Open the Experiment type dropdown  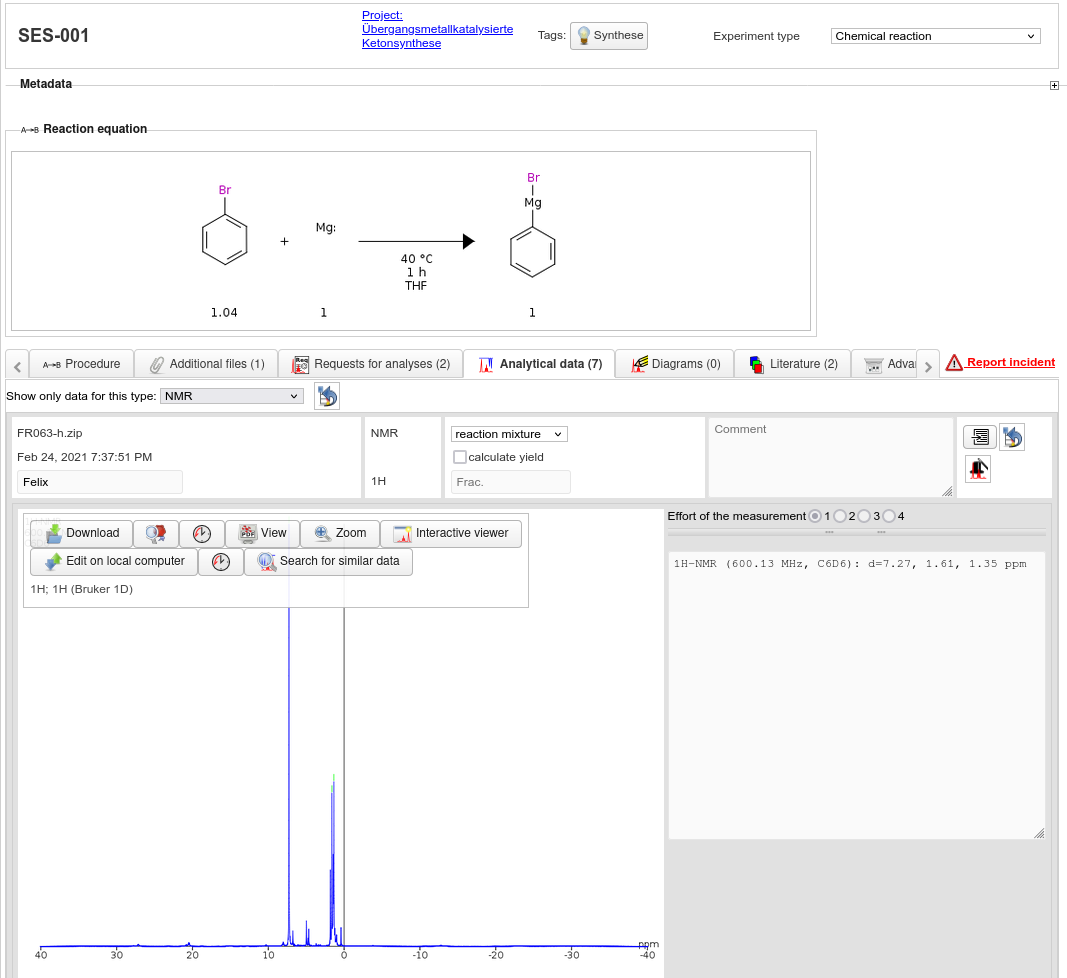[935, 36]
